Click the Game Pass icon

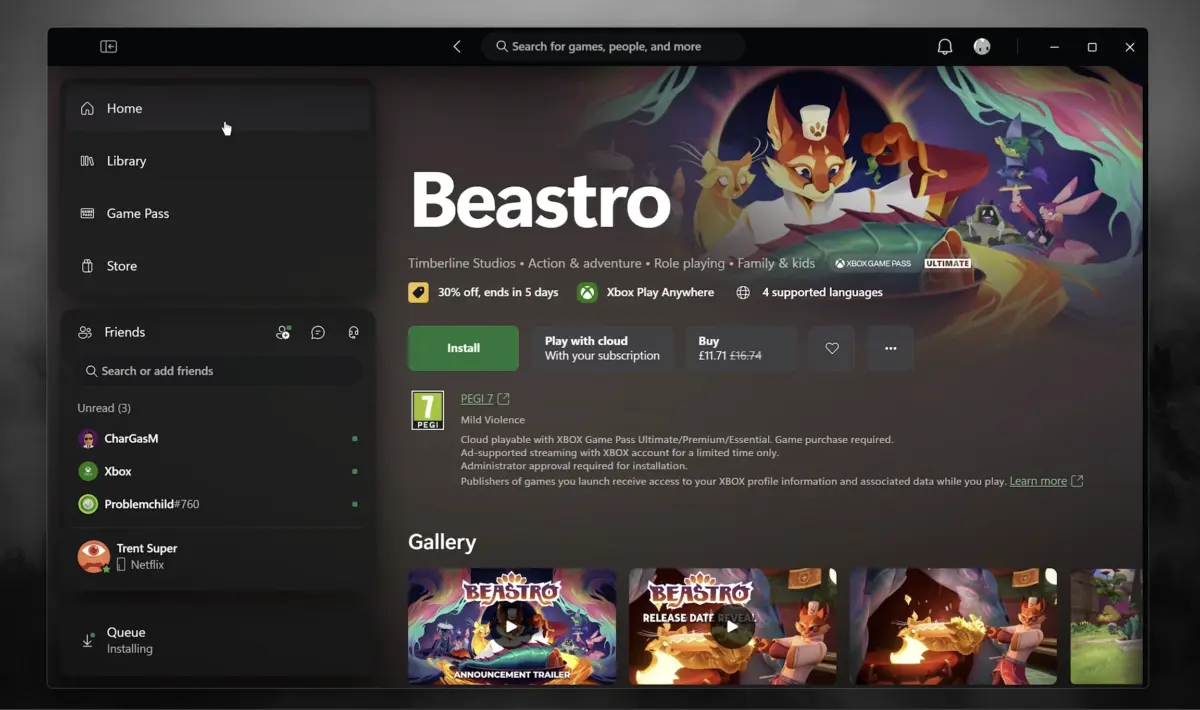88,214
